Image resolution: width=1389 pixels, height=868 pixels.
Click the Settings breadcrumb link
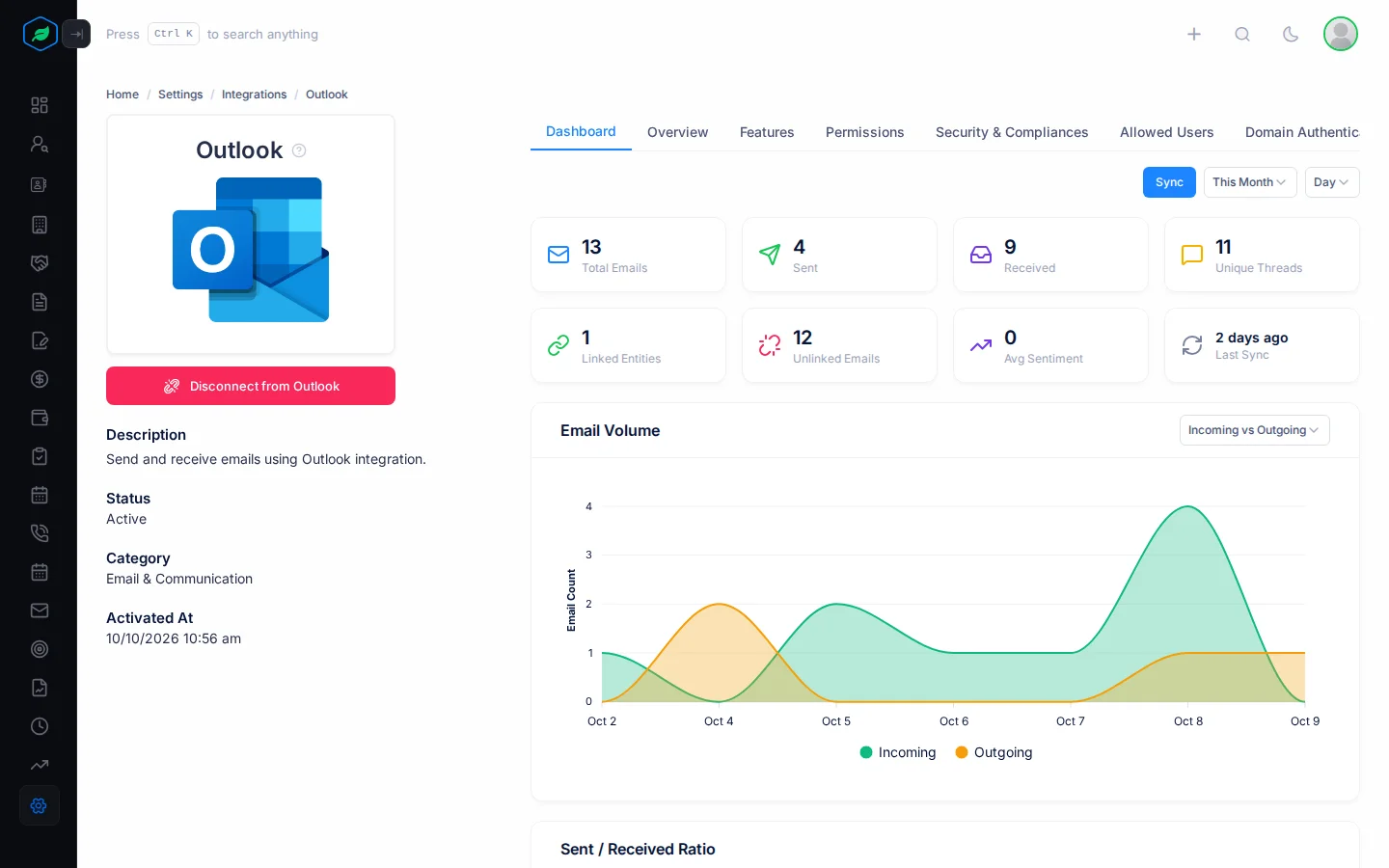(180, 95)
